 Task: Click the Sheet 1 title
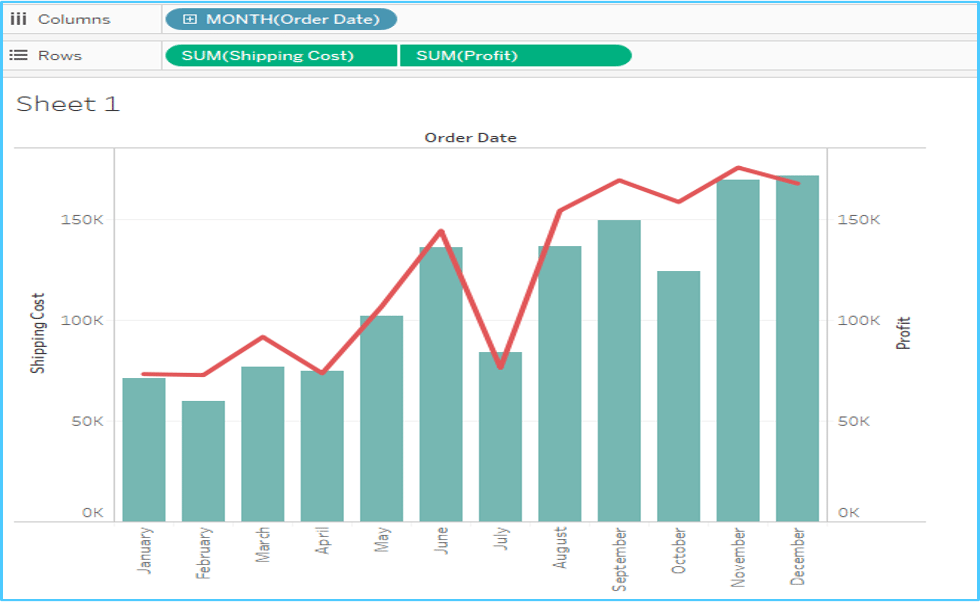[x=66, y=103]
